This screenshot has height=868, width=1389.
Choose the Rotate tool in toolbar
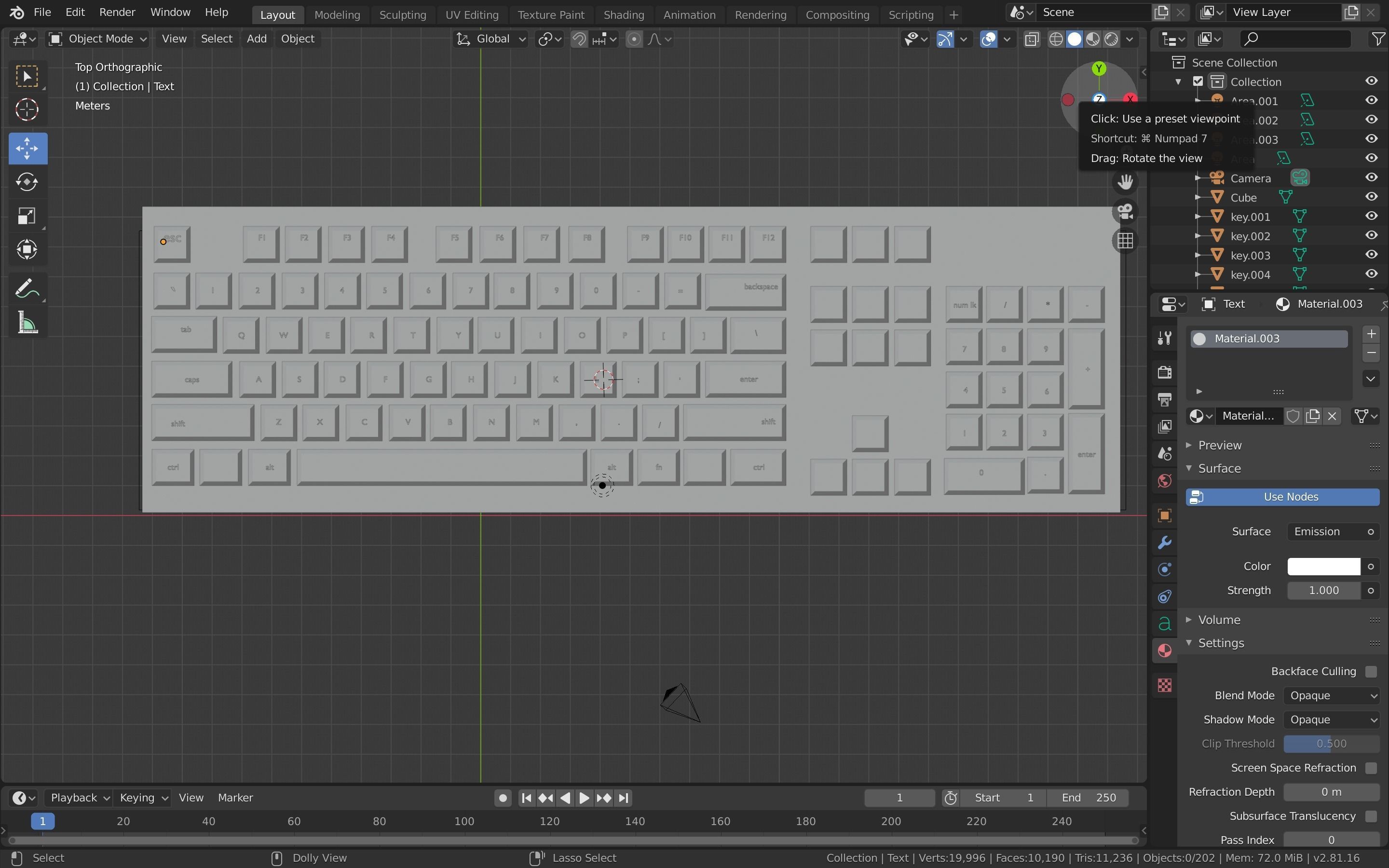click(x=27, y=182)
